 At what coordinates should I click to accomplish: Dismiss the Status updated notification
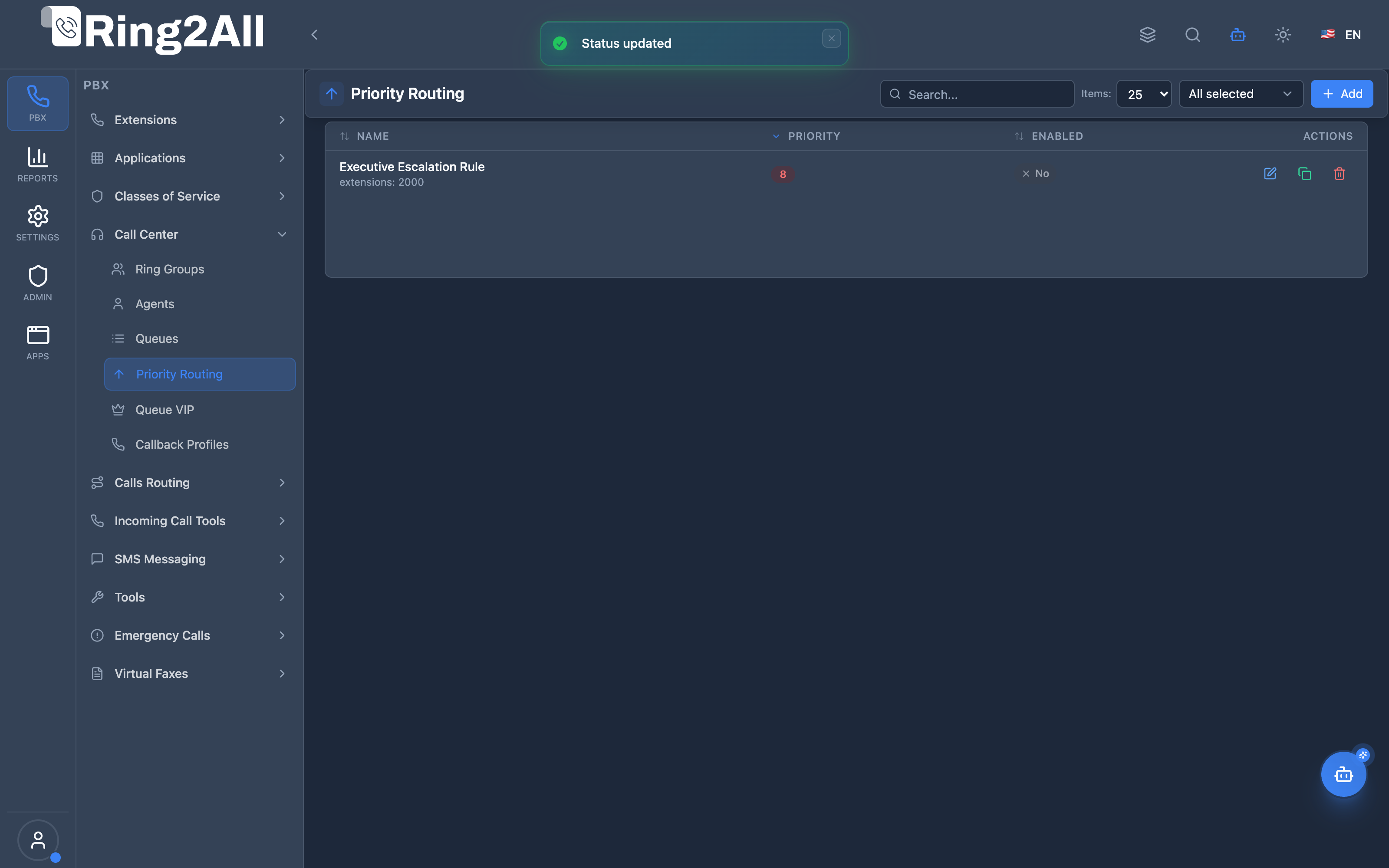coord(831,39)
